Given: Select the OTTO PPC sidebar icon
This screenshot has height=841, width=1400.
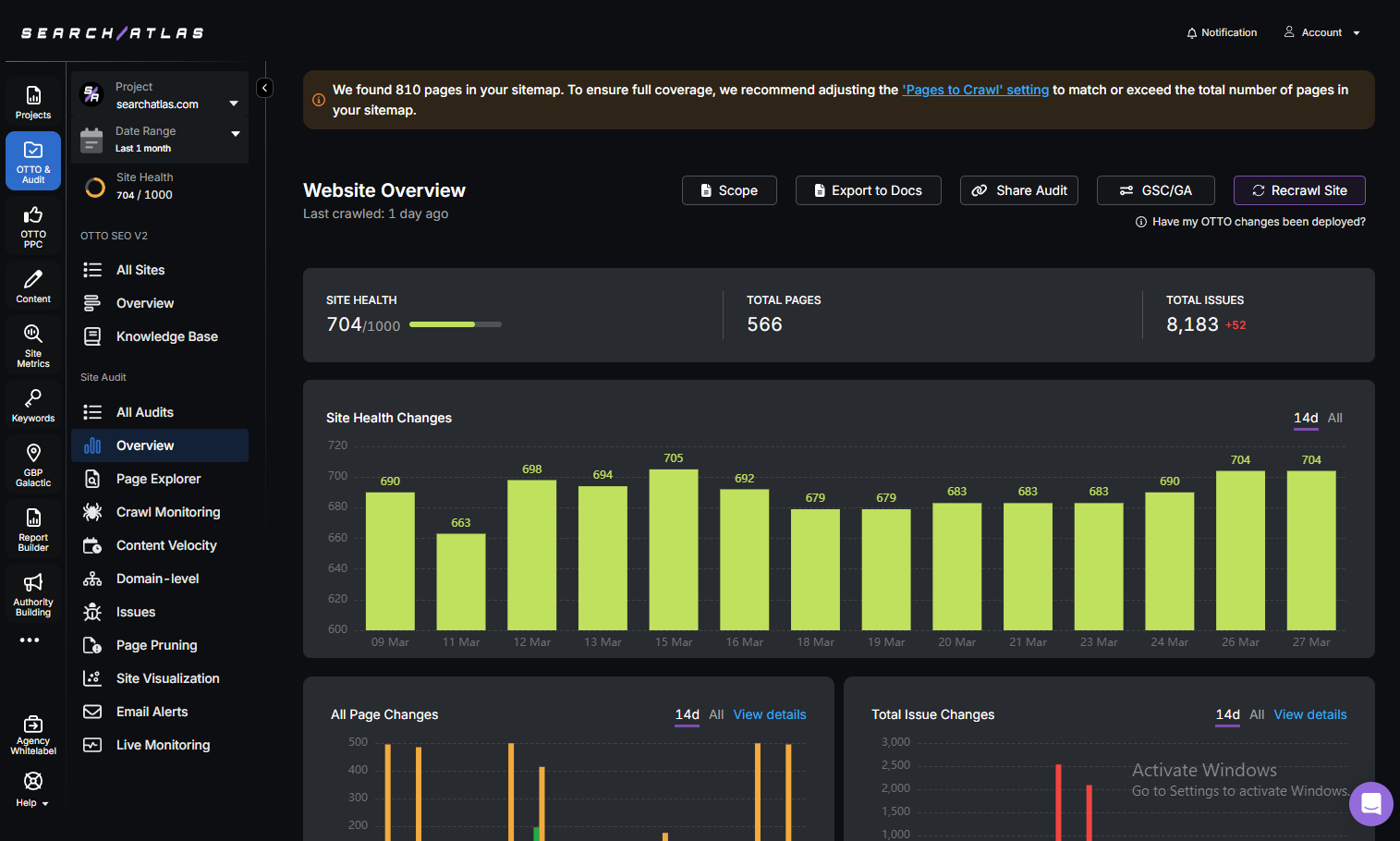Looking at the screenshot, I should pyautogui.click(x=33, y=220).
